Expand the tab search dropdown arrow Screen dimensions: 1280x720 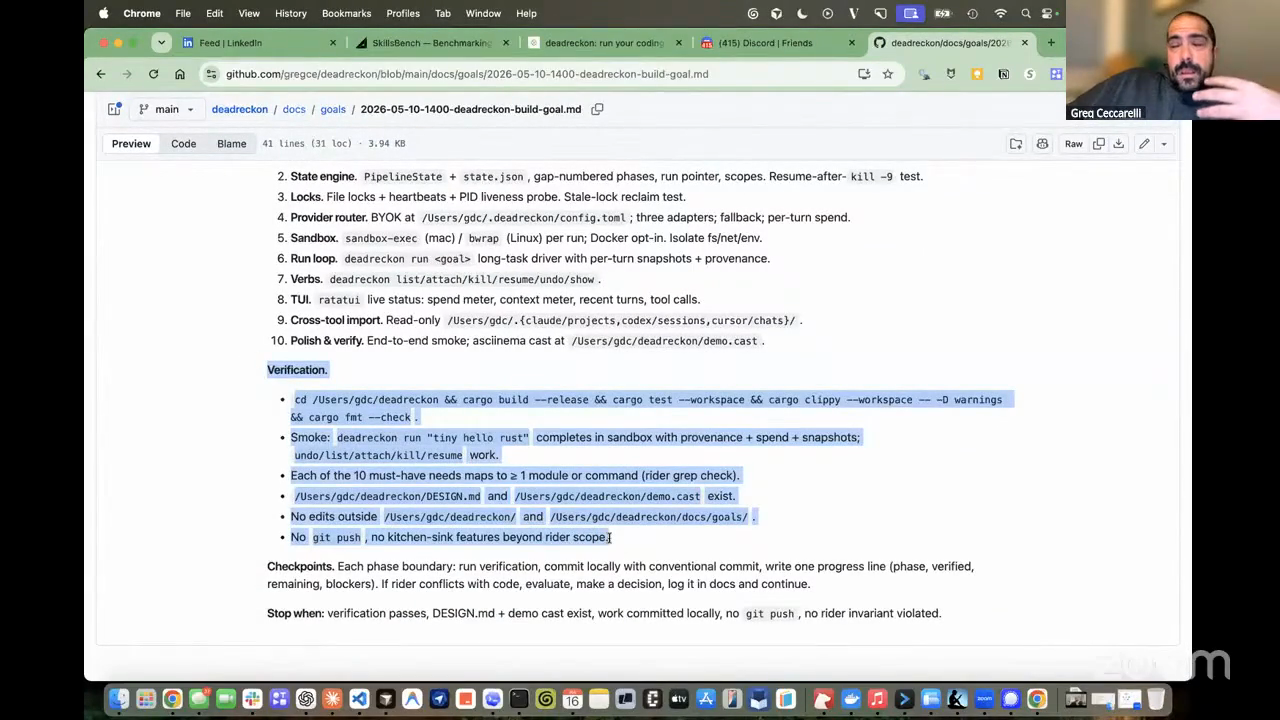[x=161, y=43]
